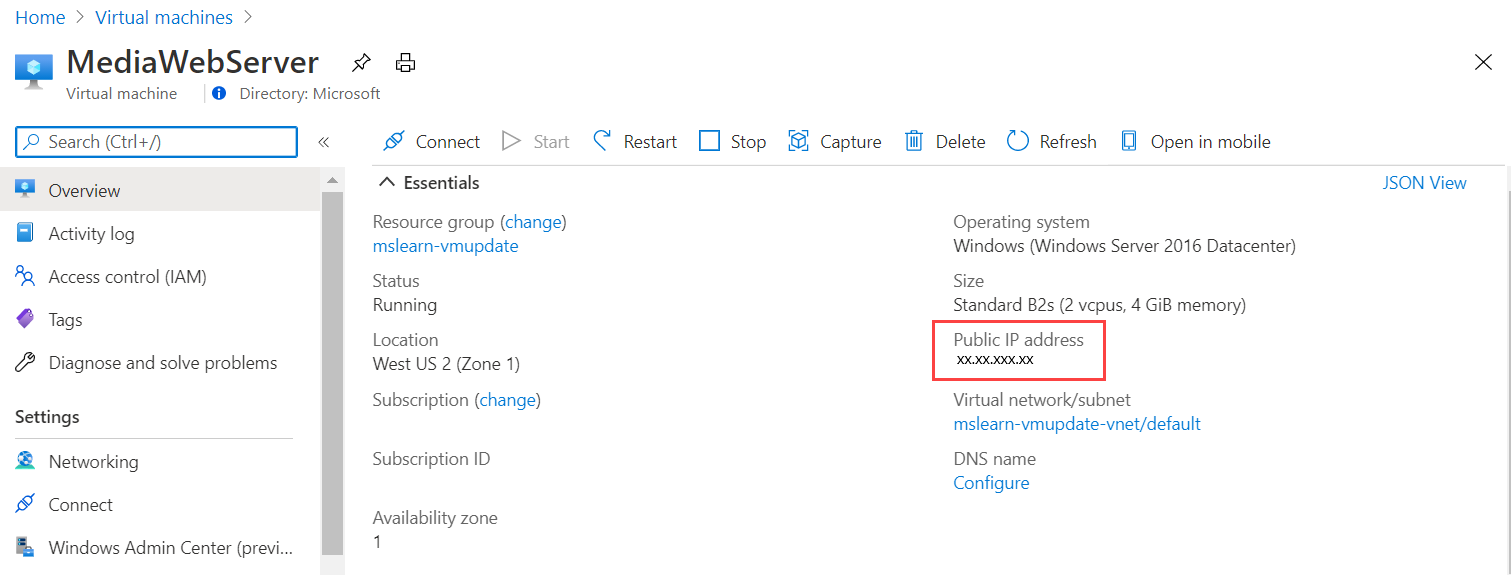Click the Delete trash icon
The image size is (1511, 575).
[x=914, y=141]
